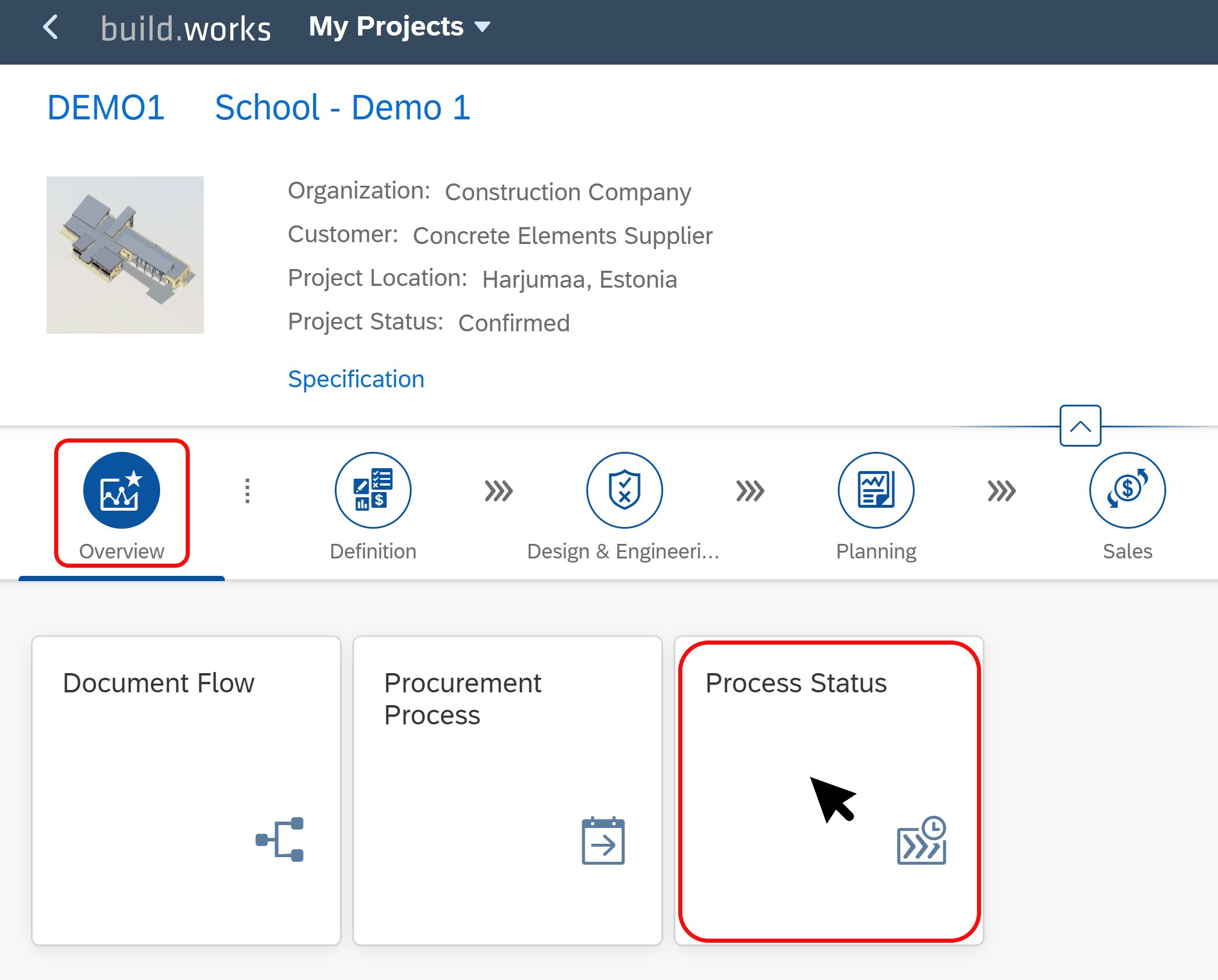Switch to the Design & Engineeri... tab label

point(623,551)
